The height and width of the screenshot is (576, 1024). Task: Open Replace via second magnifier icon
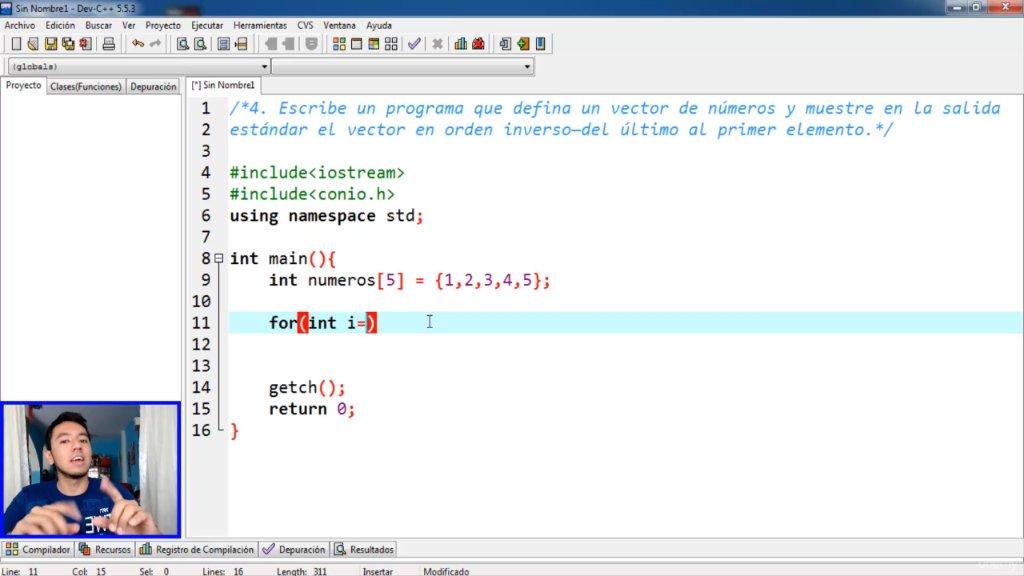(200, 44)
